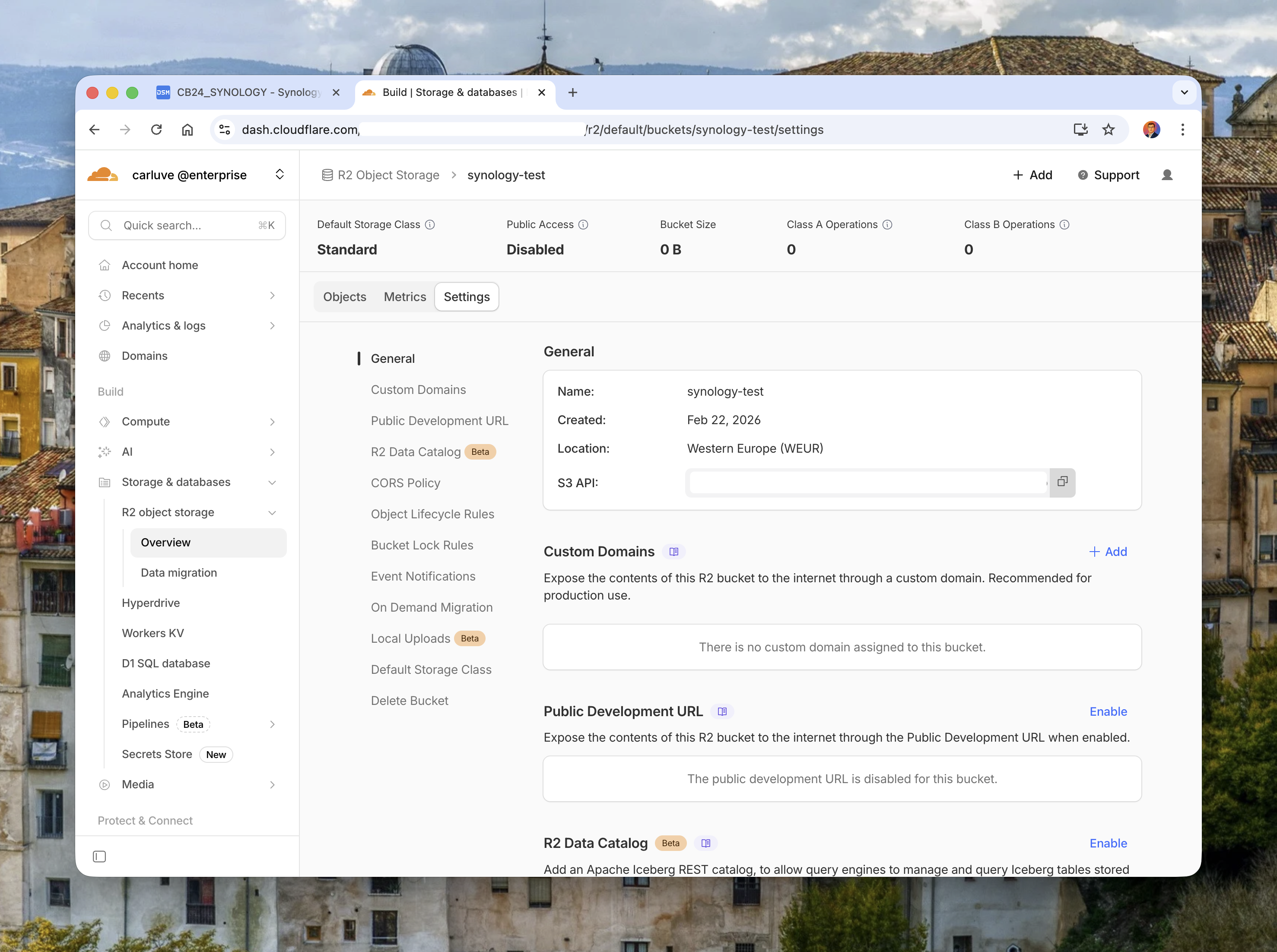Enable the Public Development URL
Image resolution: width=1277 pixels, height=952 pixels.
point(1108,711)
